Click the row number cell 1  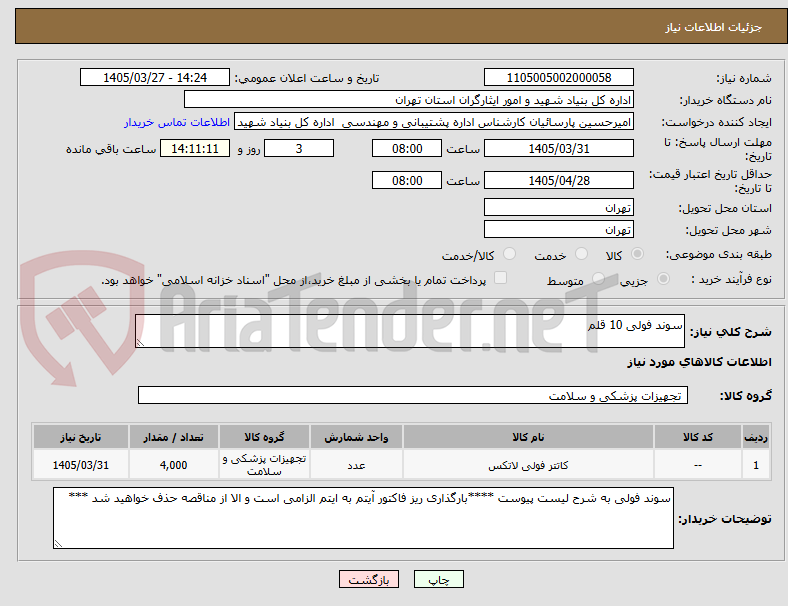click(755, 465)
